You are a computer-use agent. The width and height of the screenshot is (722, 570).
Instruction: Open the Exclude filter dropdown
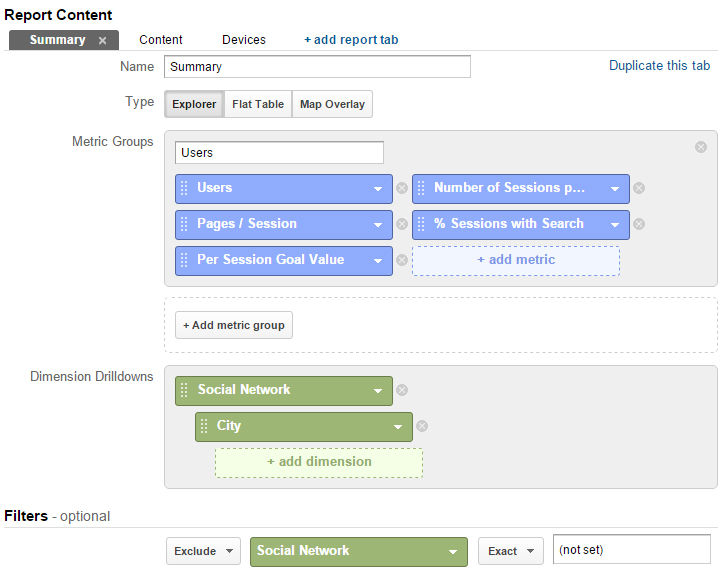click(x=204, y=551)
